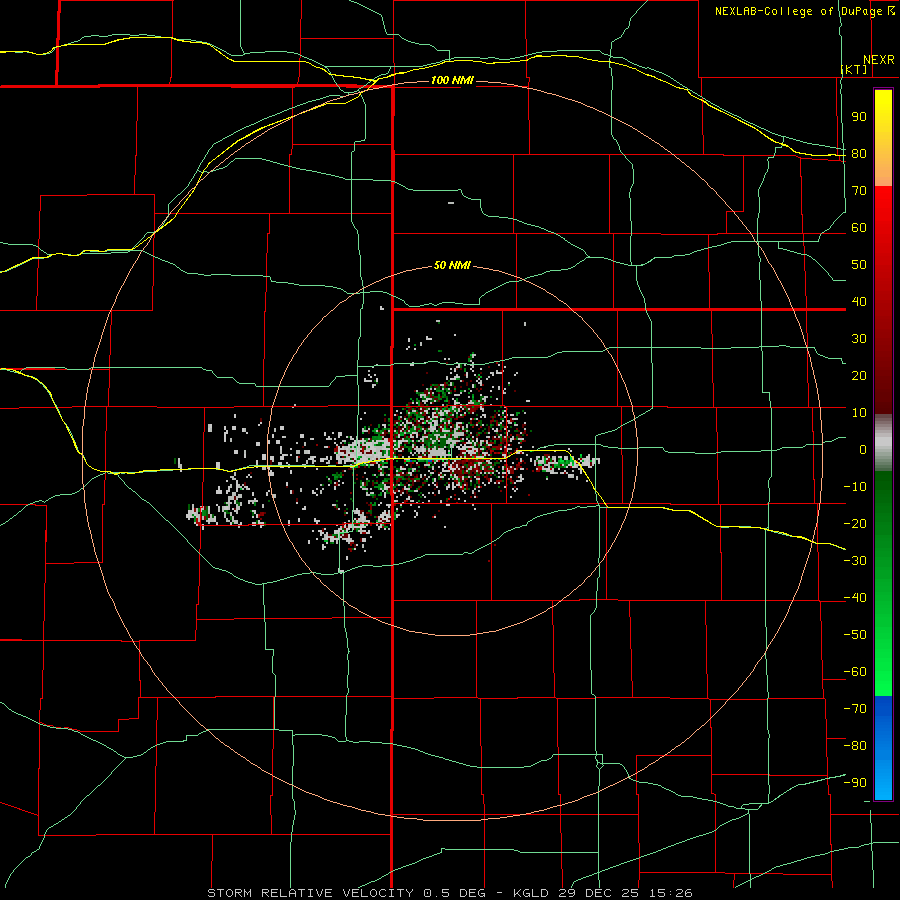Click the -50 value on velocity scale

[855, 634]
